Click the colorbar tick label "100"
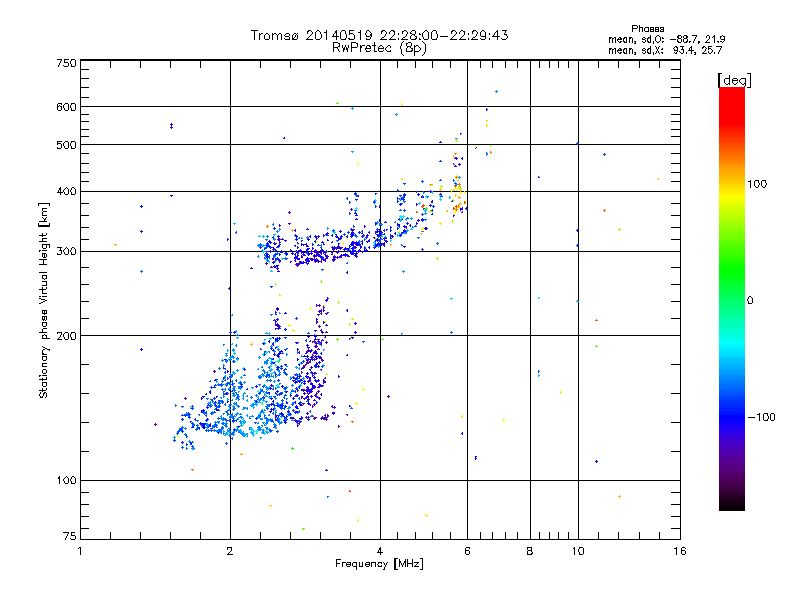 [757, 184]
